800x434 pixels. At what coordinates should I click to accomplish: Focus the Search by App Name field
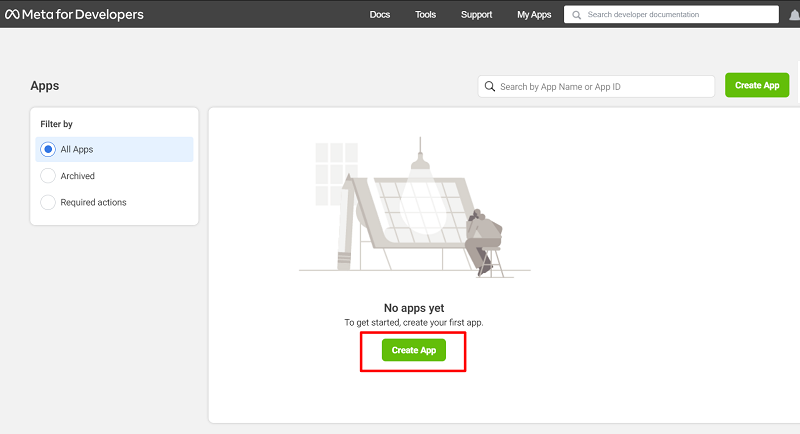596,87
